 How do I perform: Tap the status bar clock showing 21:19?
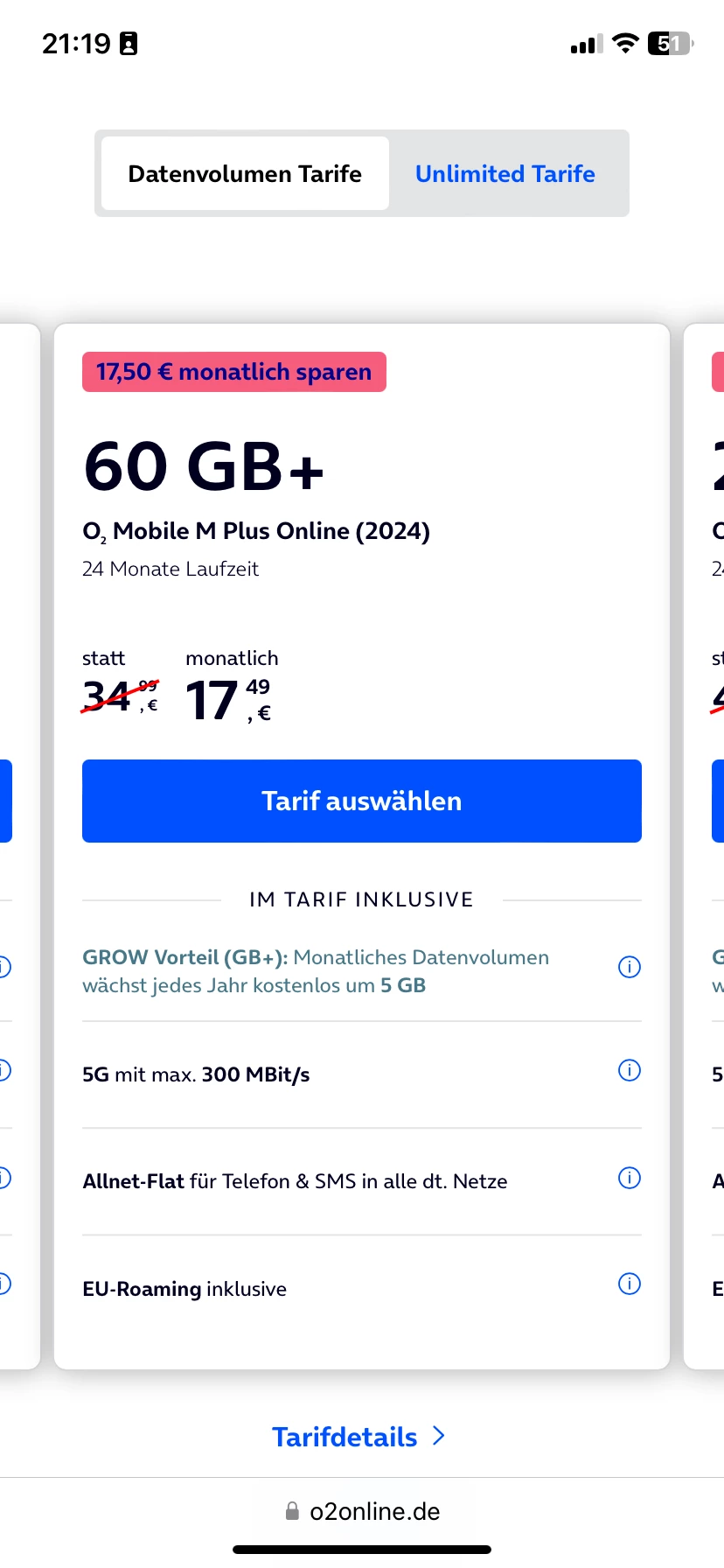[76, 44]
